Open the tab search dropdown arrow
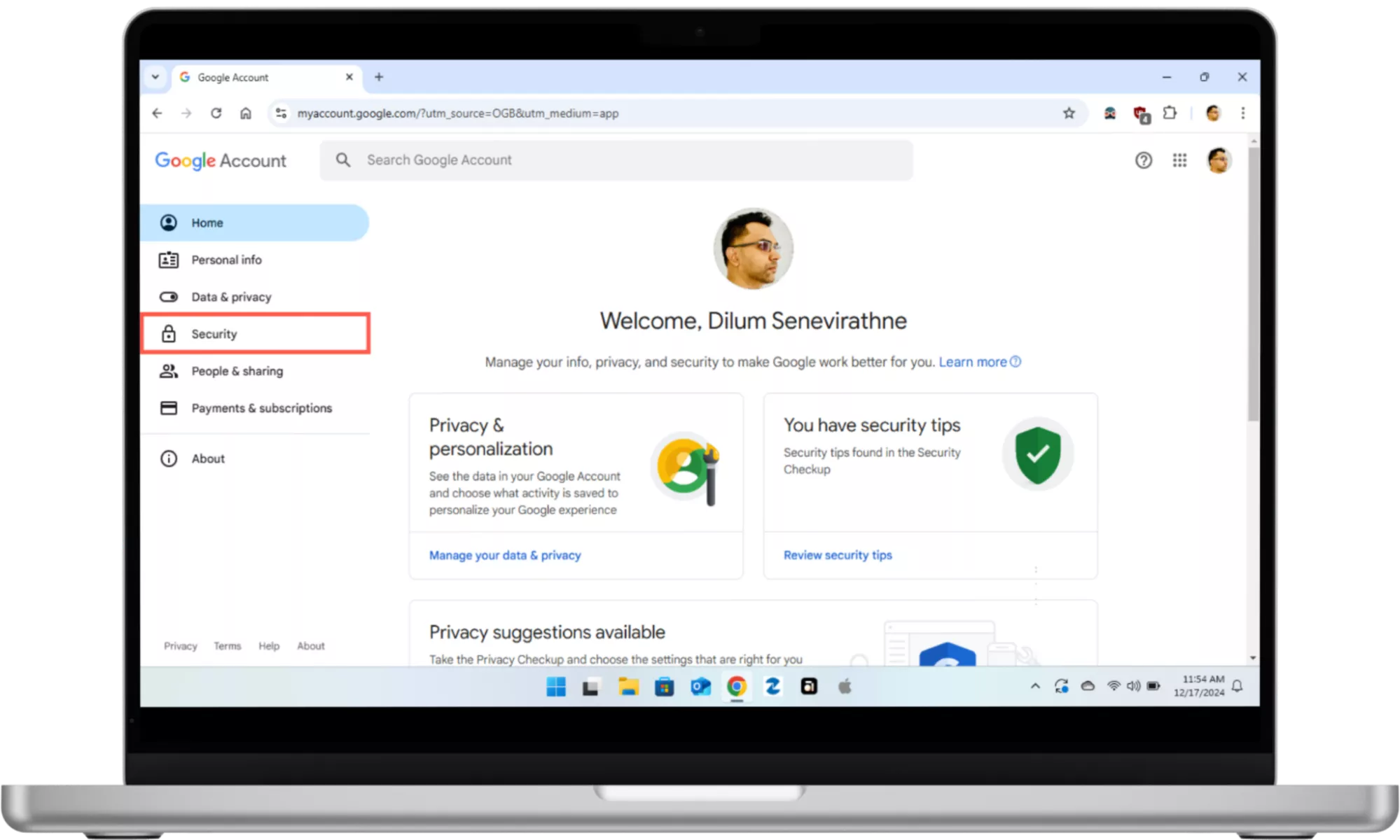The image size is (1400, 840). [155, 77]
